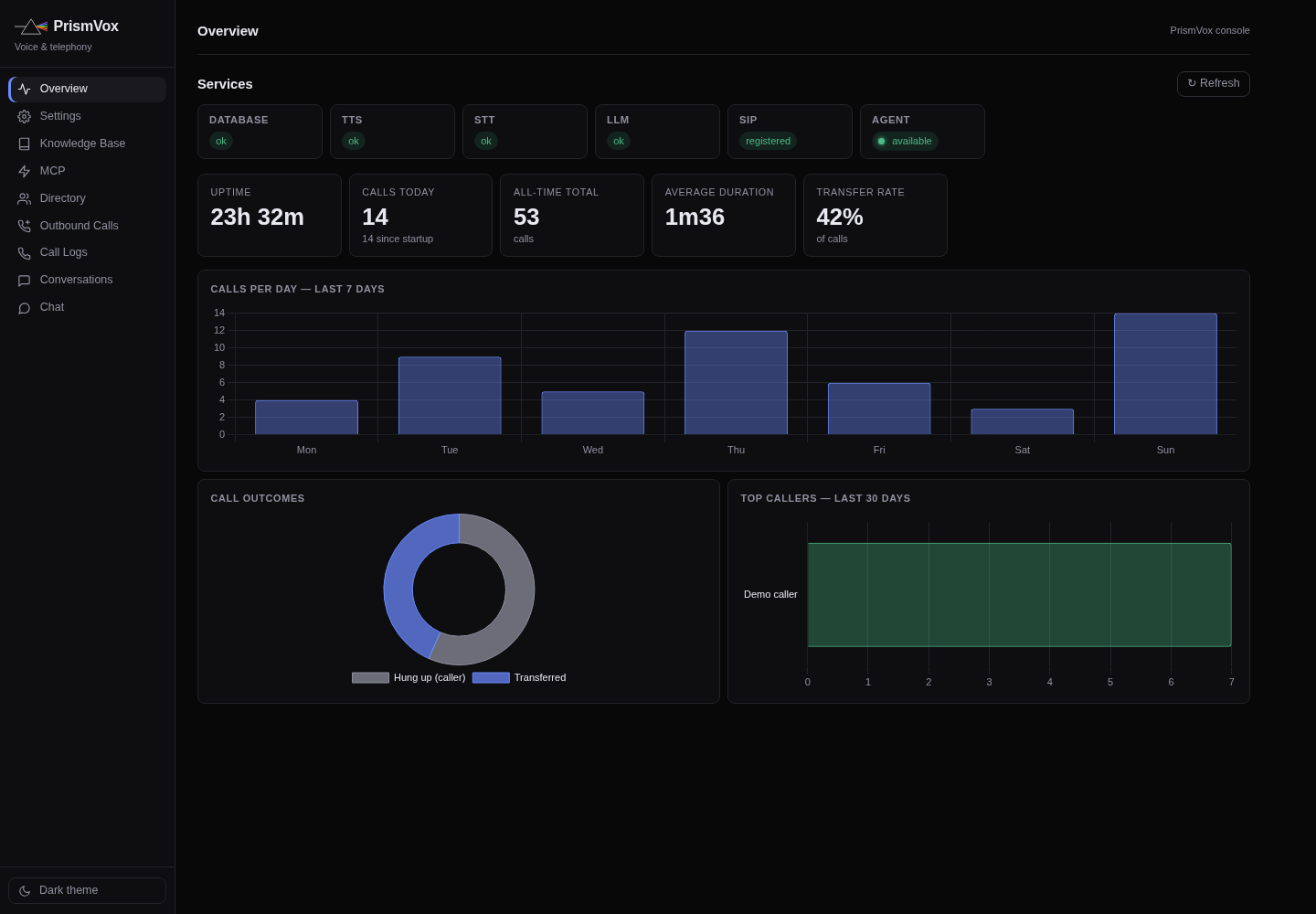Click the '14 since startup' text
Screen dimensions: 1316x914
398,239
